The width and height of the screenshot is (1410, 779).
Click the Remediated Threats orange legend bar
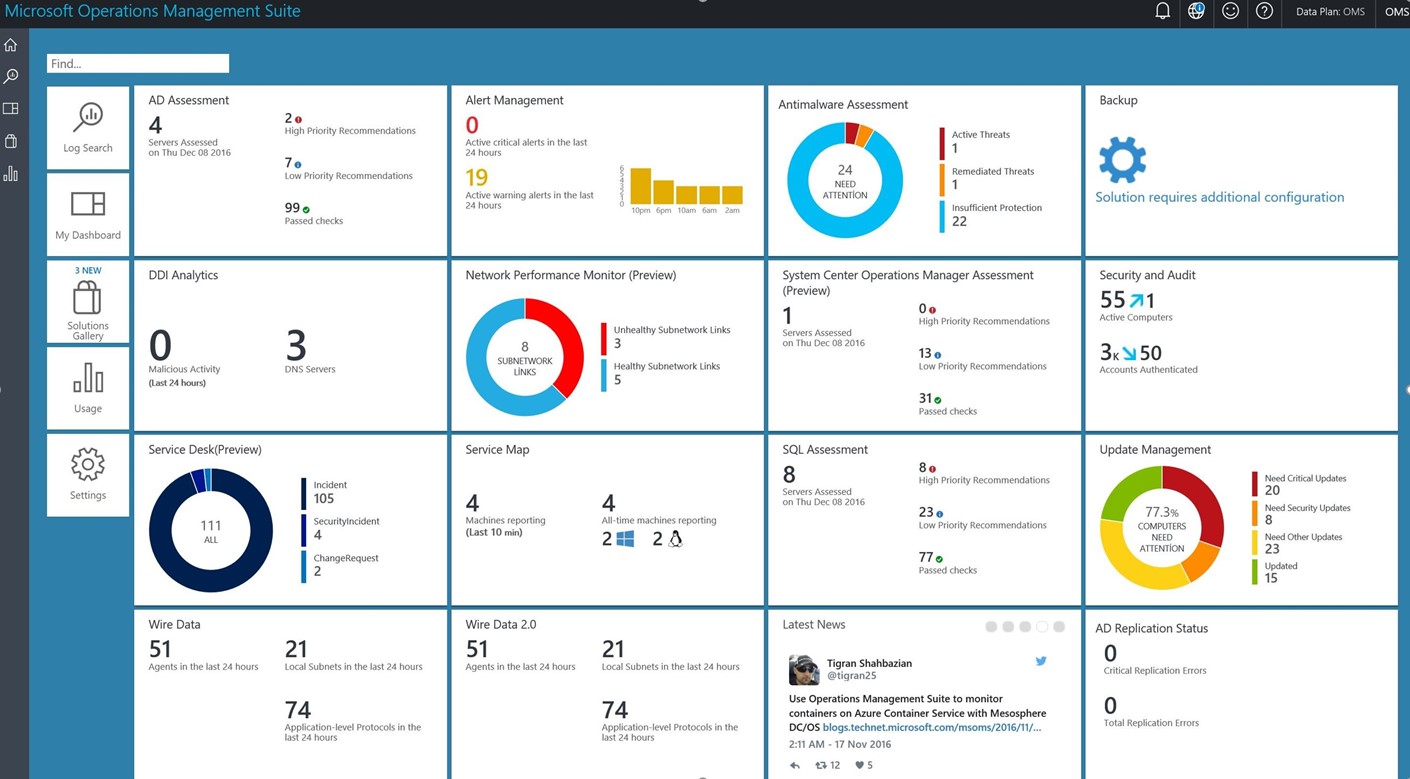point(942,180)
